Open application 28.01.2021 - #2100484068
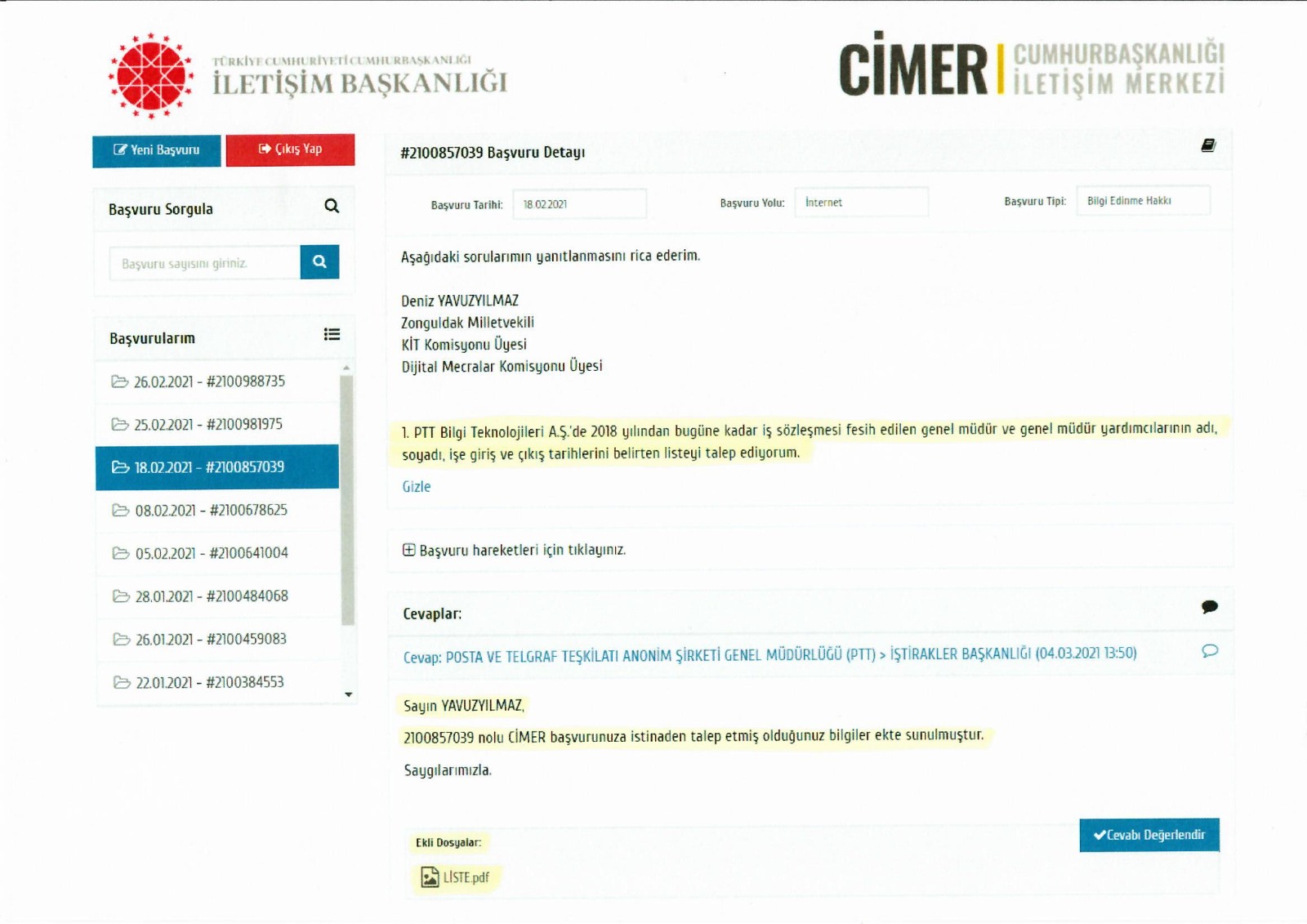The width and height of the screenshot is (1307, 924). [211, 596]
